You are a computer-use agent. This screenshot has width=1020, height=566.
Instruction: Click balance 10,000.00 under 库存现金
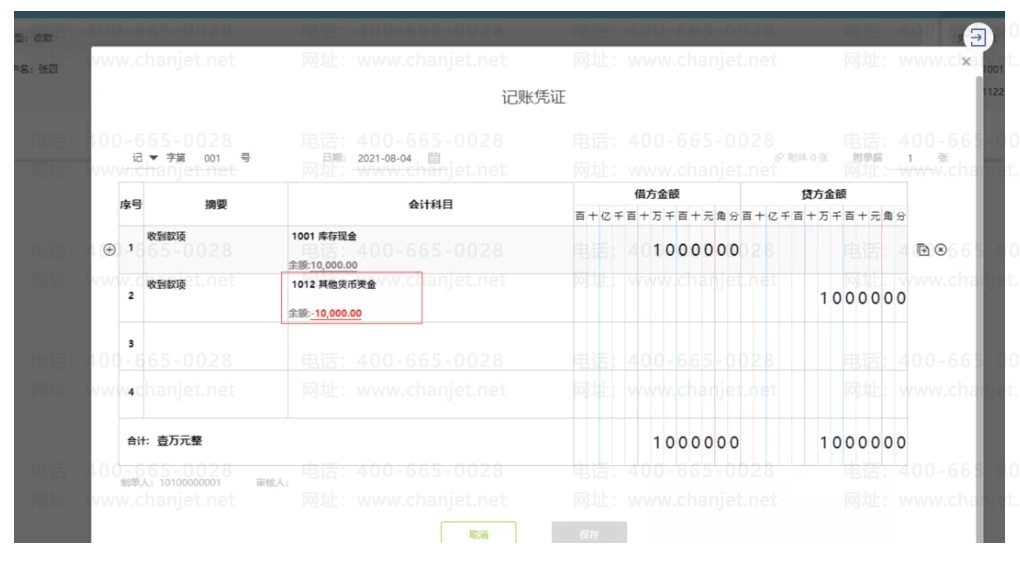[x=334, y=265]
